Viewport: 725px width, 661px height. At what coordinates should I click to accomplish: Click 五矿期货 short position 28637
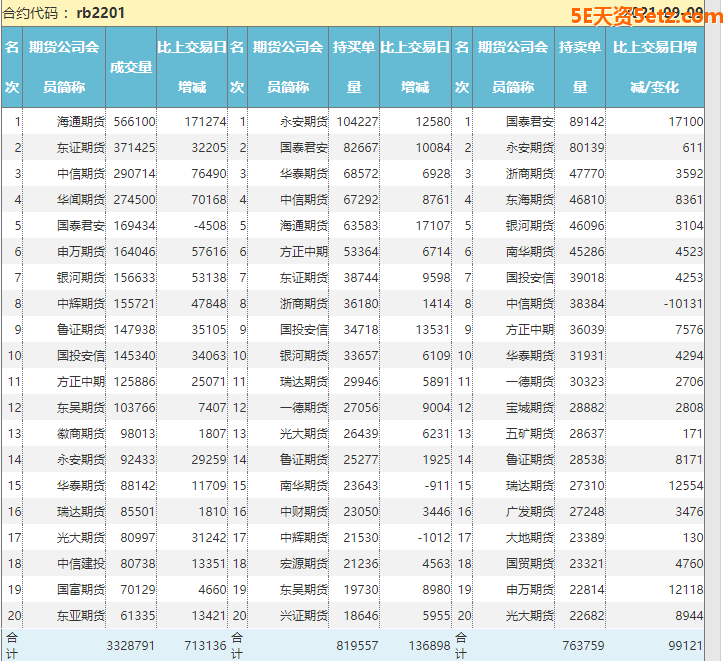tap(587, 434)
